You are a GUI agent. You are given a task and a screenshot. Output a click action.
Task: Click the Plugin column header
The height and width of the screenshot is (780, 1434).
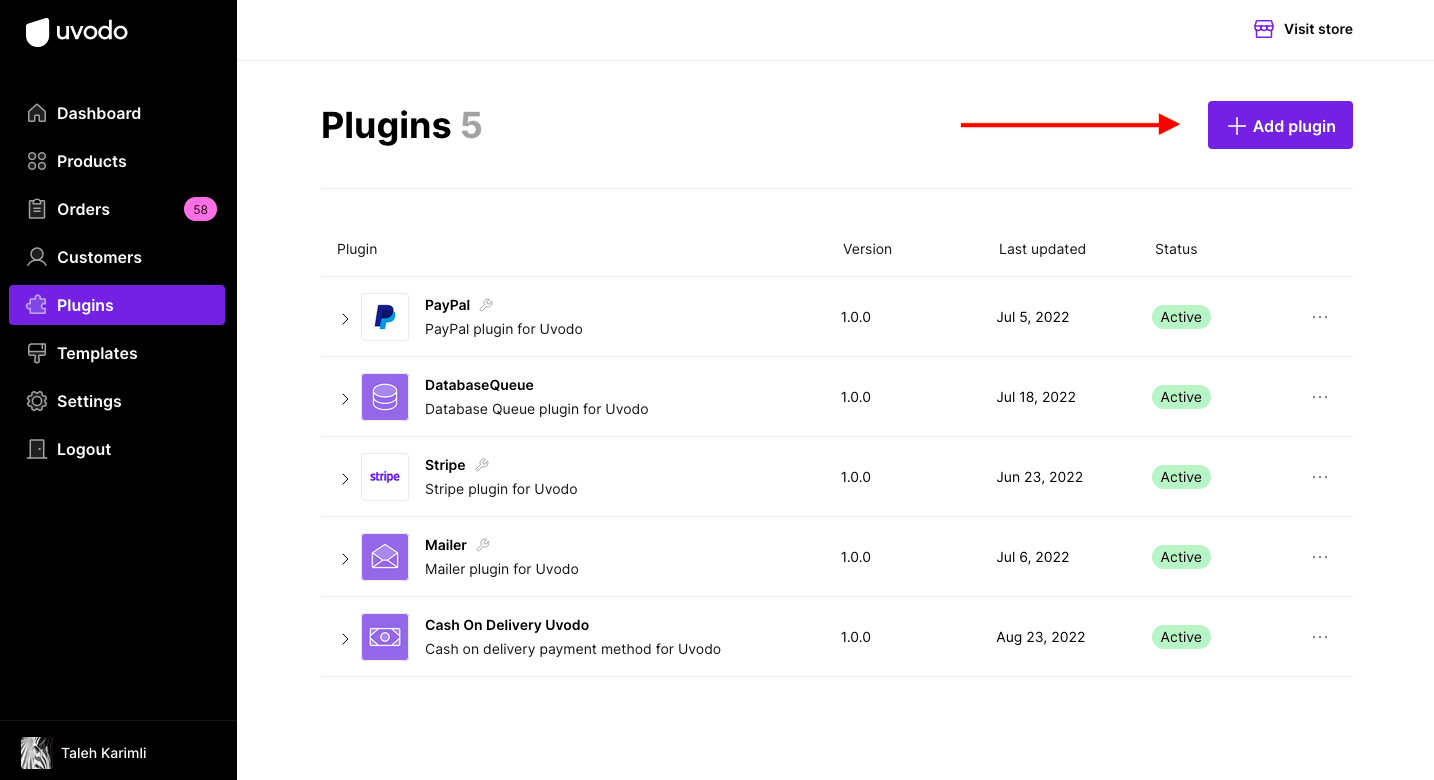(357, 249)
